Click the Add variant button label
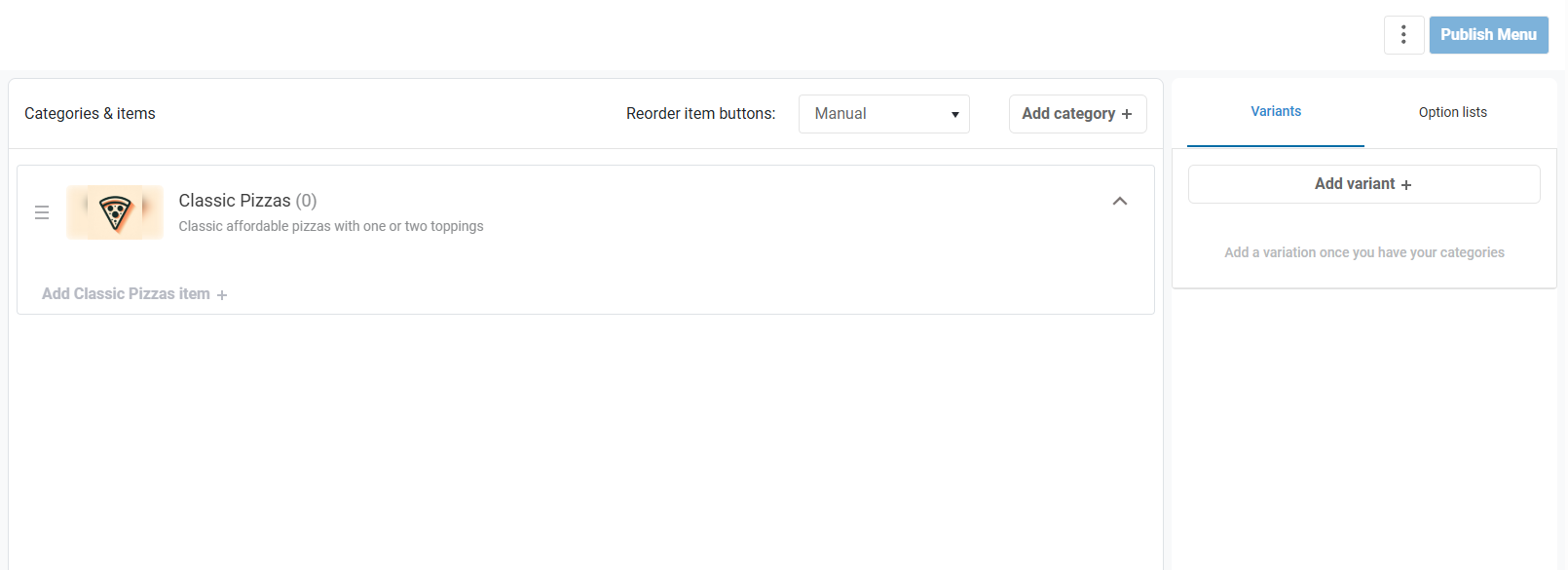The image size is (1568, 570). [1355, 184]
